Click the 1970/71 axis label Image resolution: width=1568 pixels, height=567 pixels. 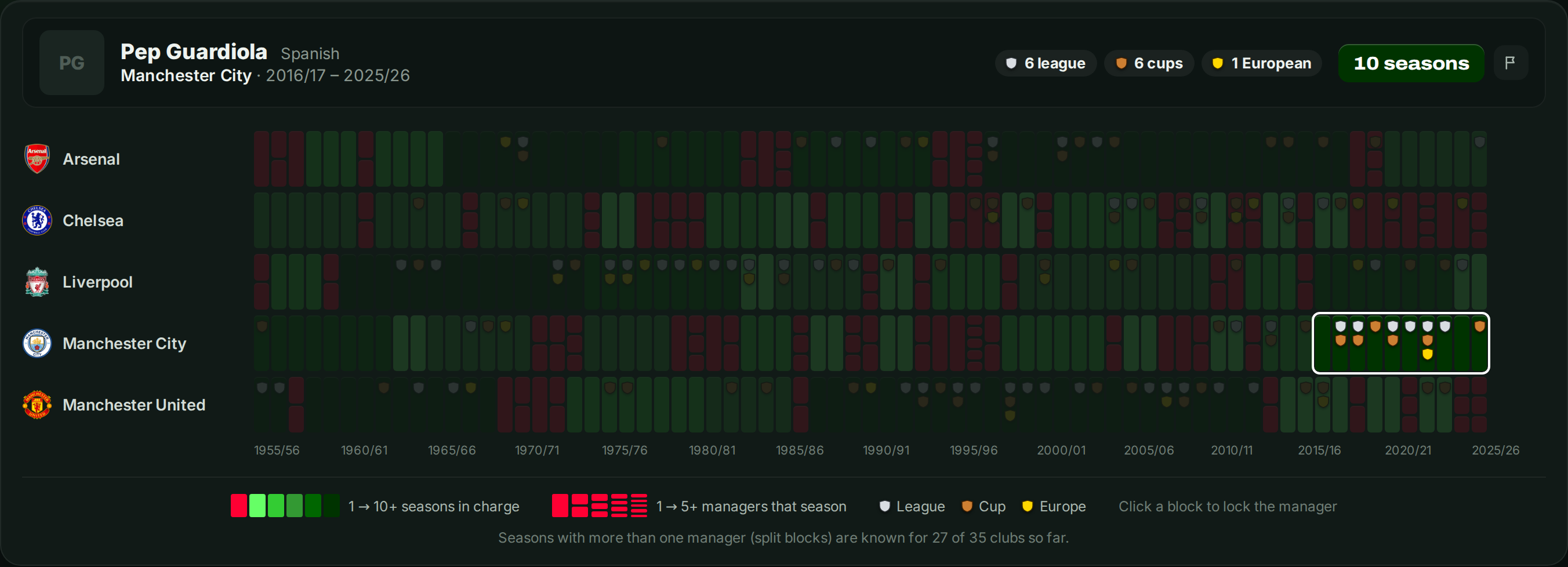point(537,450)
